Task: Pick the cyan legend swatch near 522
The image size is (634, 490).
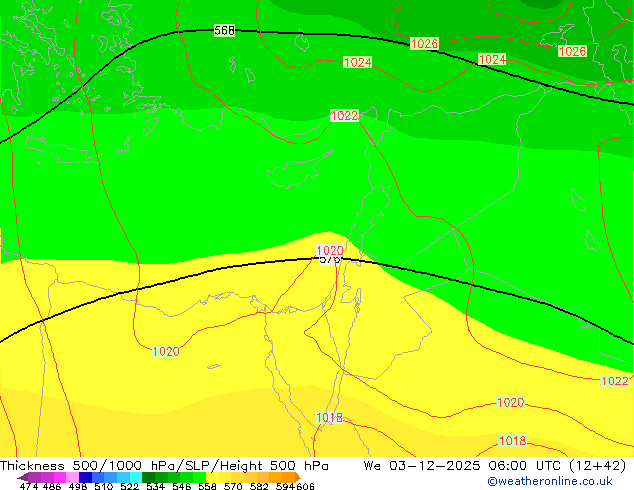Action: (x=136, y=477)
